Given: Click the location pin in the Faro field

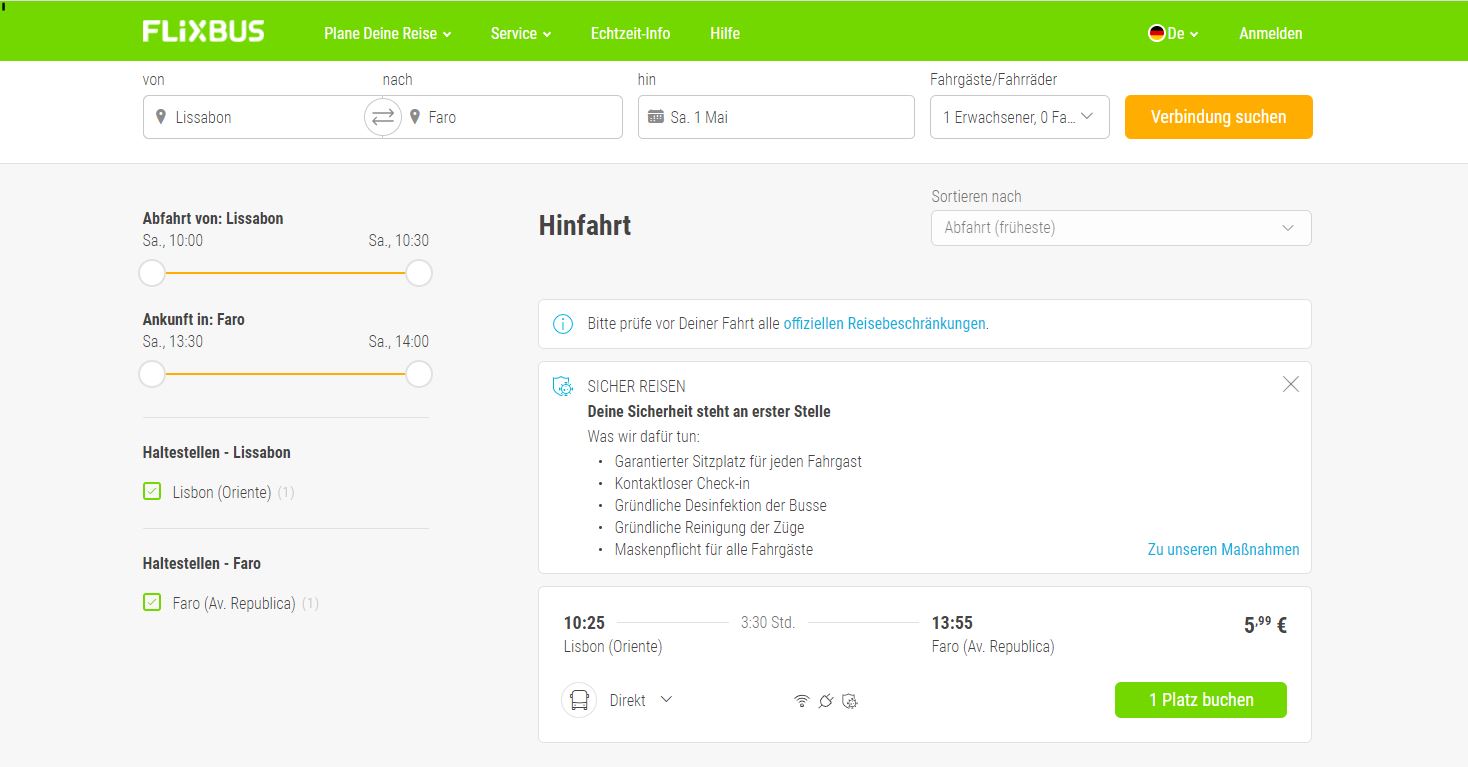Looking at the screenshot, I should [x=415, y=117].
